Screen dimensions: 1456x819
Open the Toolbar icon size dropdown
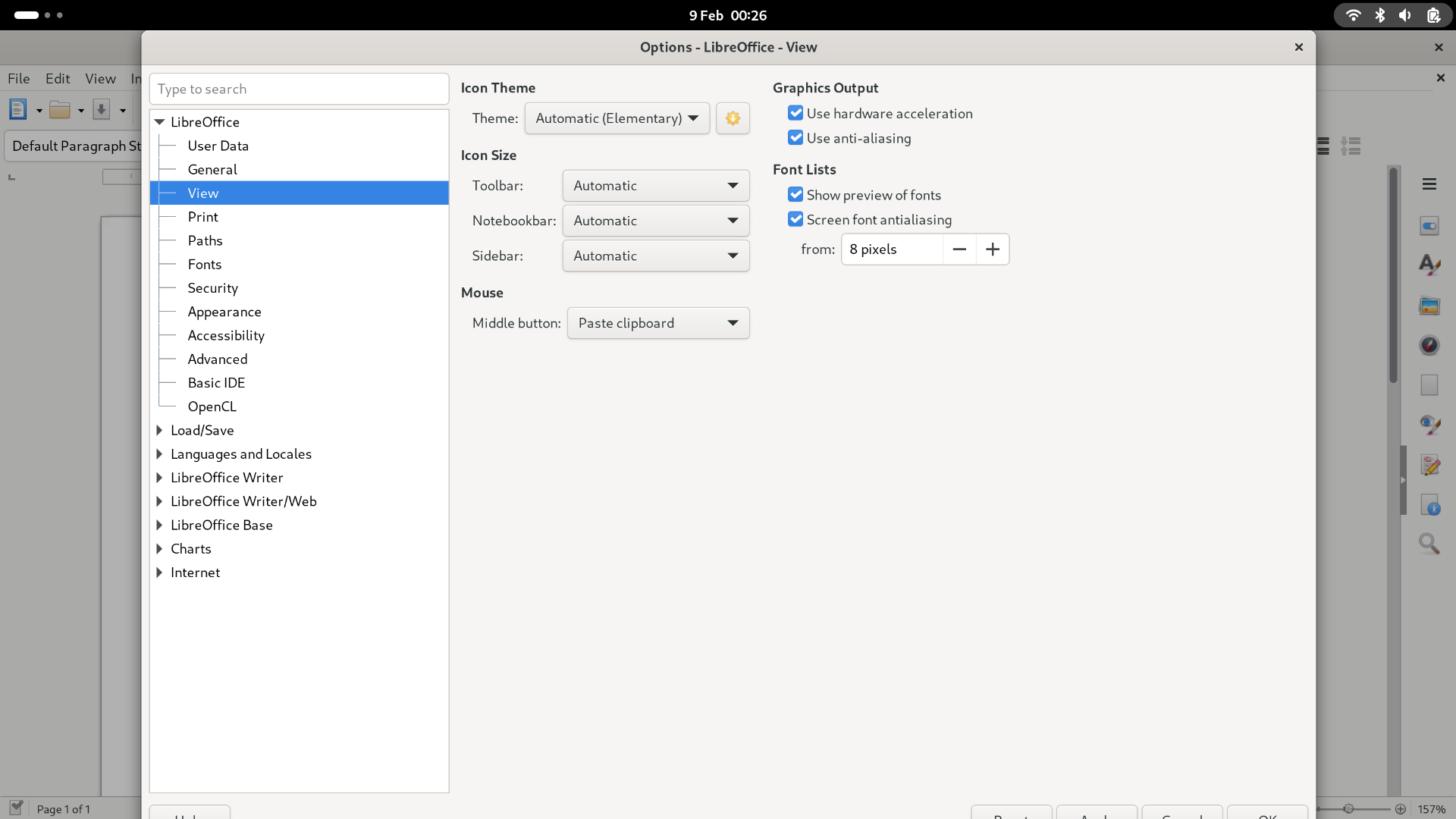click(x=656, y=186)
